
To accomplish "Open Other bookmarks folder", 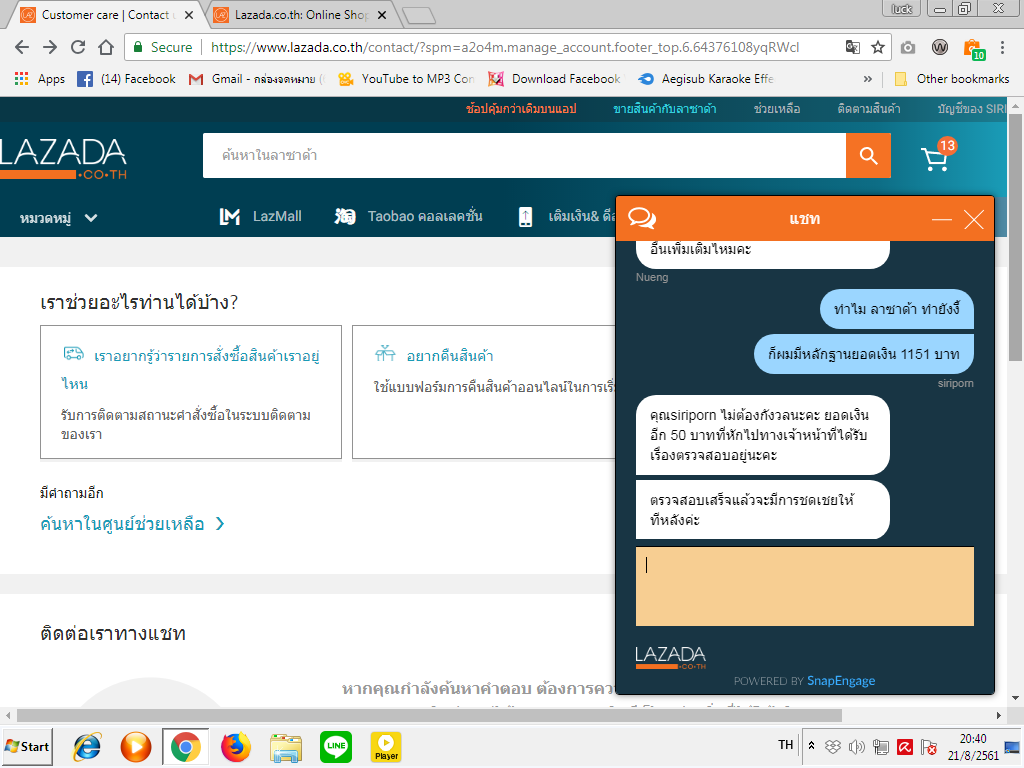I will point(952,79).
